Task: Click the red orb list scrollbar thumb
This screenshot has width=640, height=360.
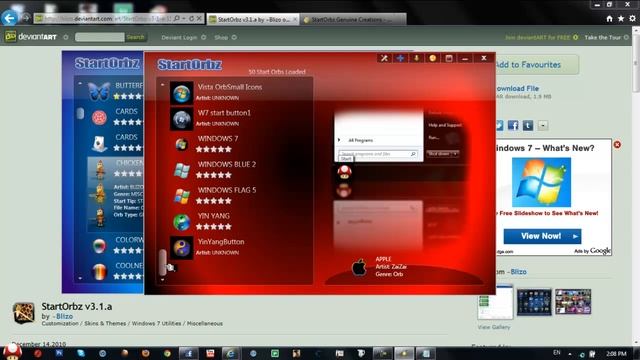Action: pos(162,262)
